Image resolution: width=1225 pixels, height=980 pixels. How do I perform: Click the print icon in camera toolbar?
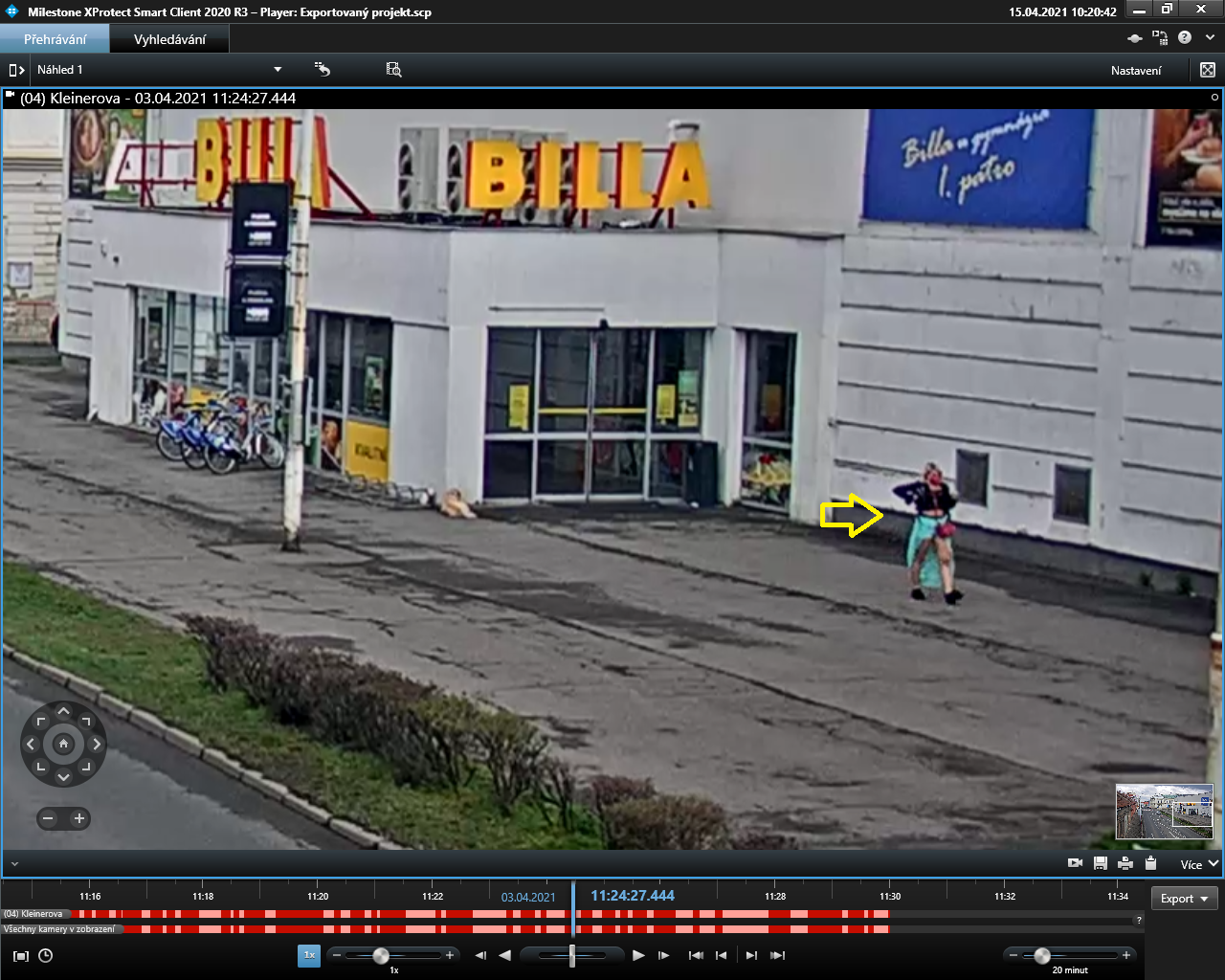pos(1125,863)
